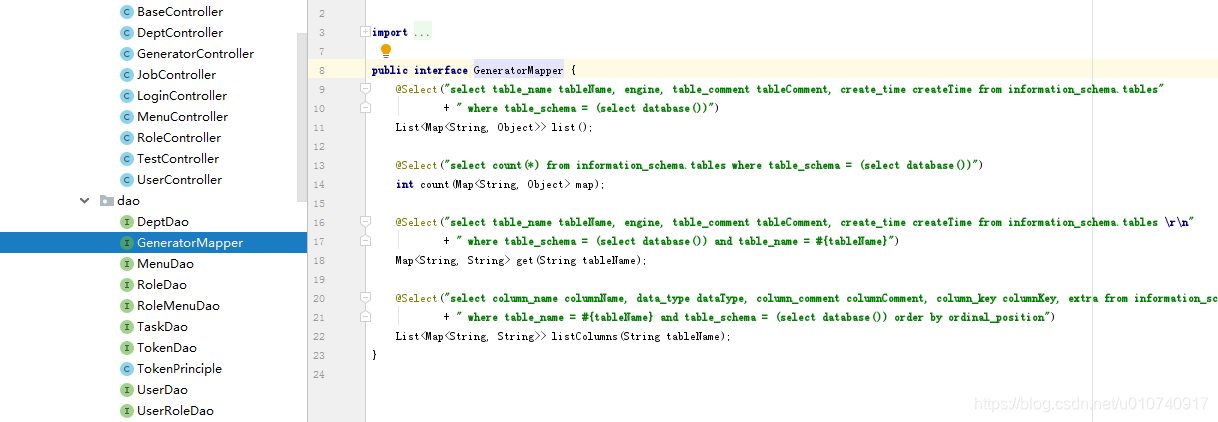The image size is (1218, 422).
Task: Click interface icon beside UserRoleDao
Action: coord(126,411)
